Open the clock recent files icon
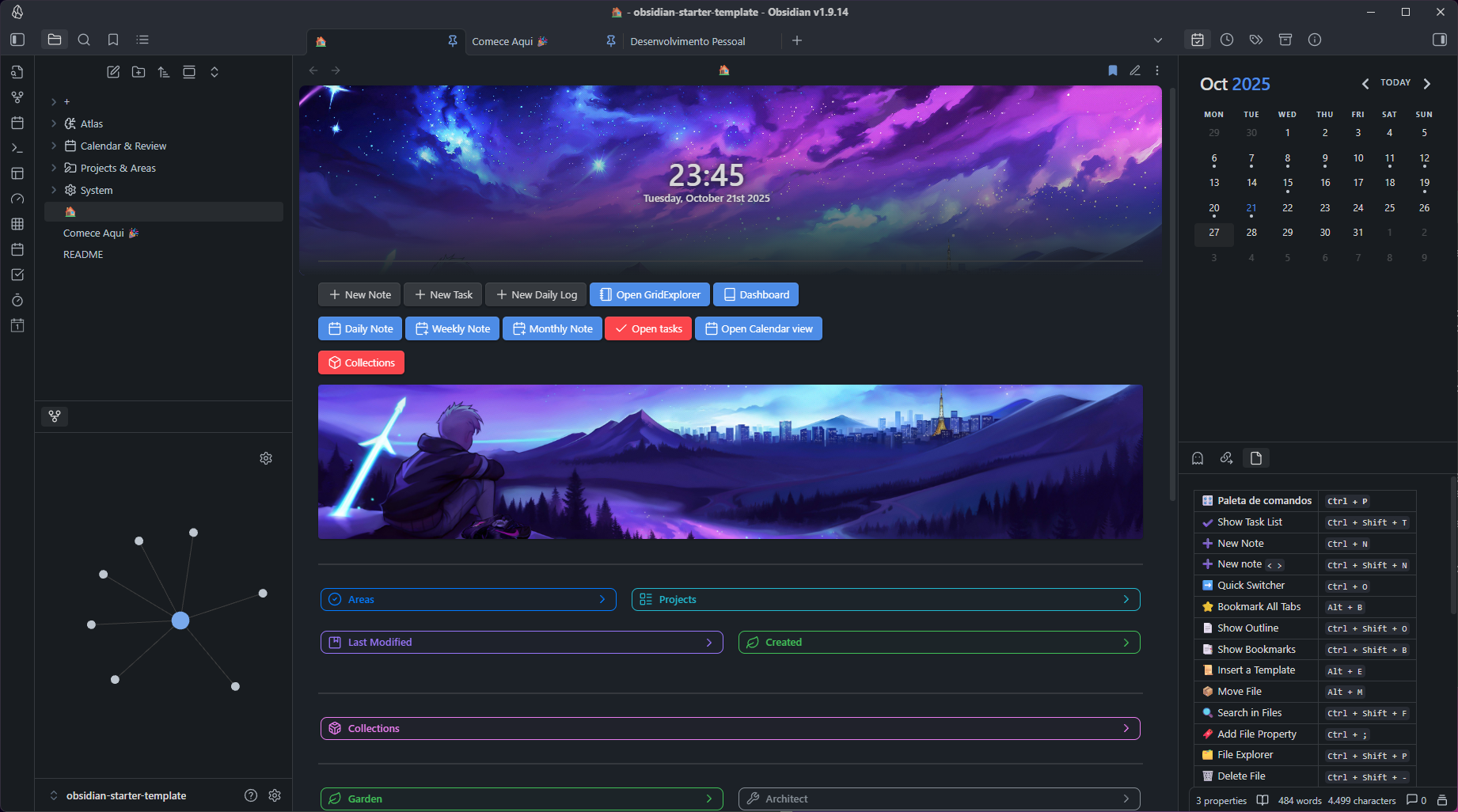The image size is (1458, 812). (x=1227, y=40)
